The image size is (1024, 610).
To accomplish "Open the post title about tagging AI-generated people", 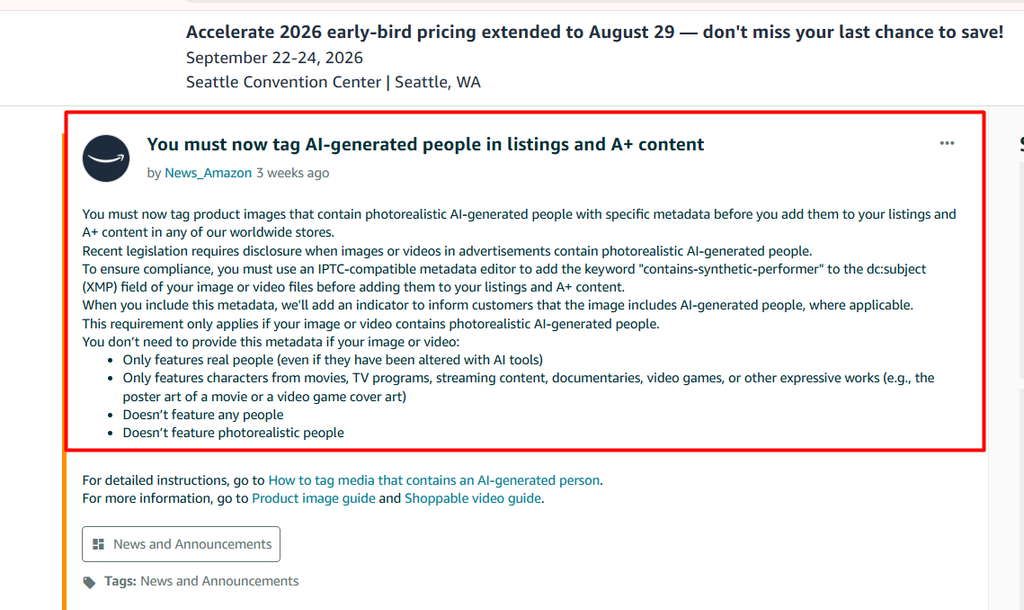I will click(x=425, y=144).
